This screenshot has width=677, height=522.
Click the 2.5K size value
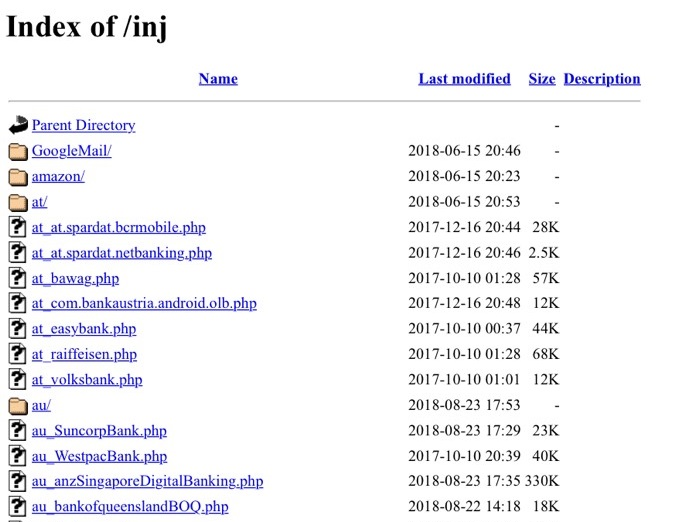click(544, 253)
